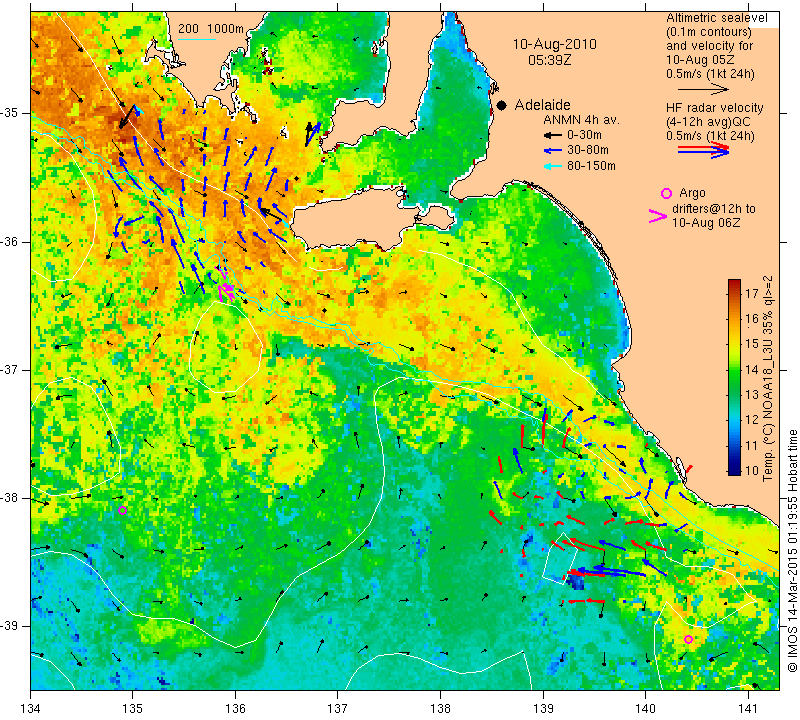Click the 05:39Z time label
Image resolution: width=800 pixels, height=720 pixels.
tap(549, 60)
